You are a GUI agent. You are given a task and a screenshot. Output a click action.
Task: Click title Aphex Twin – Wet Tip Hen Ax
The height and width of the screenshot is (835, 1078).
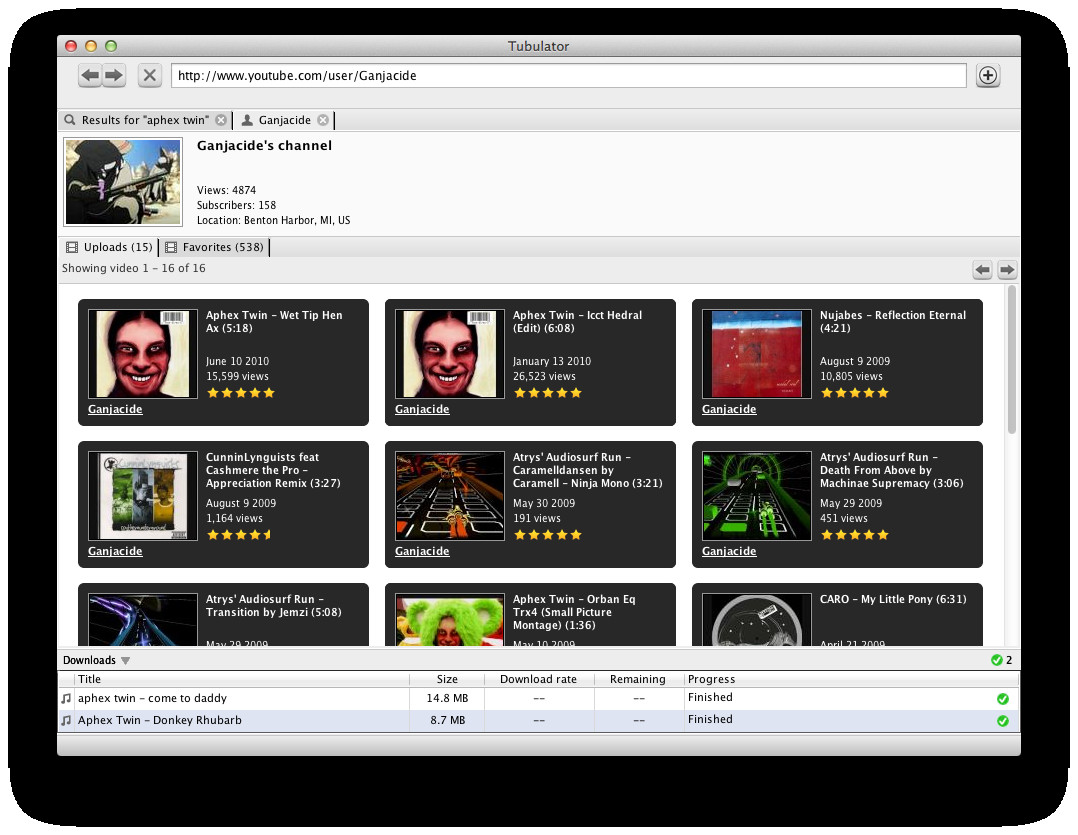(x=274, y=322)
